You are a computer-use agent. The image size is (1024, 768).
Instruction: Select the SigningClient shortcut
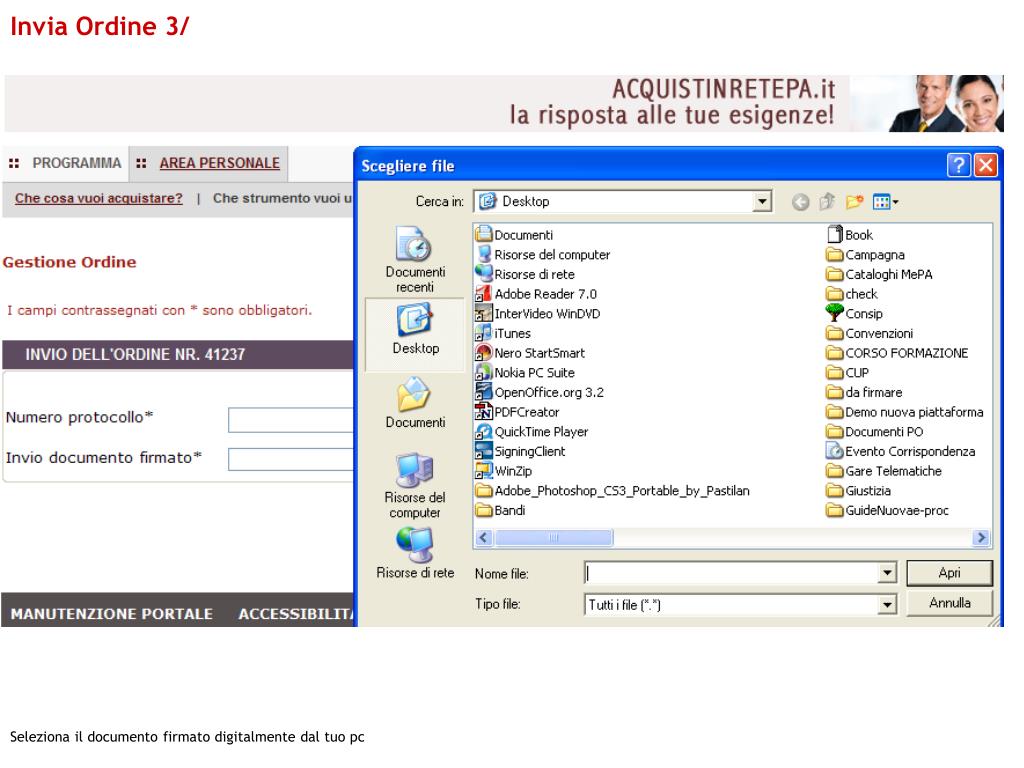coord(520,451)
